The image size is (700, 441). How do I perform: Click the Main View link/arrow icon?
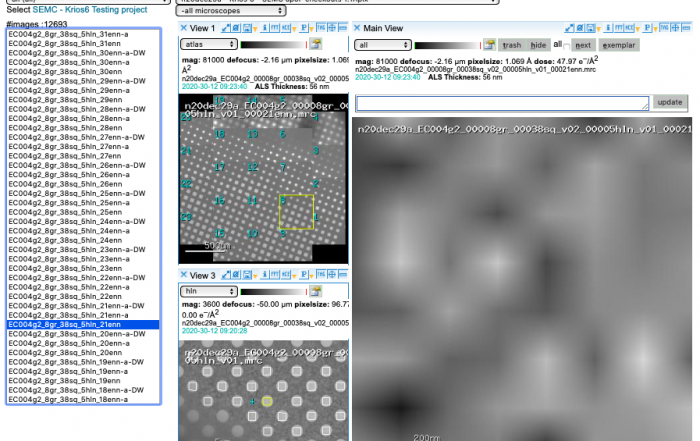tap(569, 28)
